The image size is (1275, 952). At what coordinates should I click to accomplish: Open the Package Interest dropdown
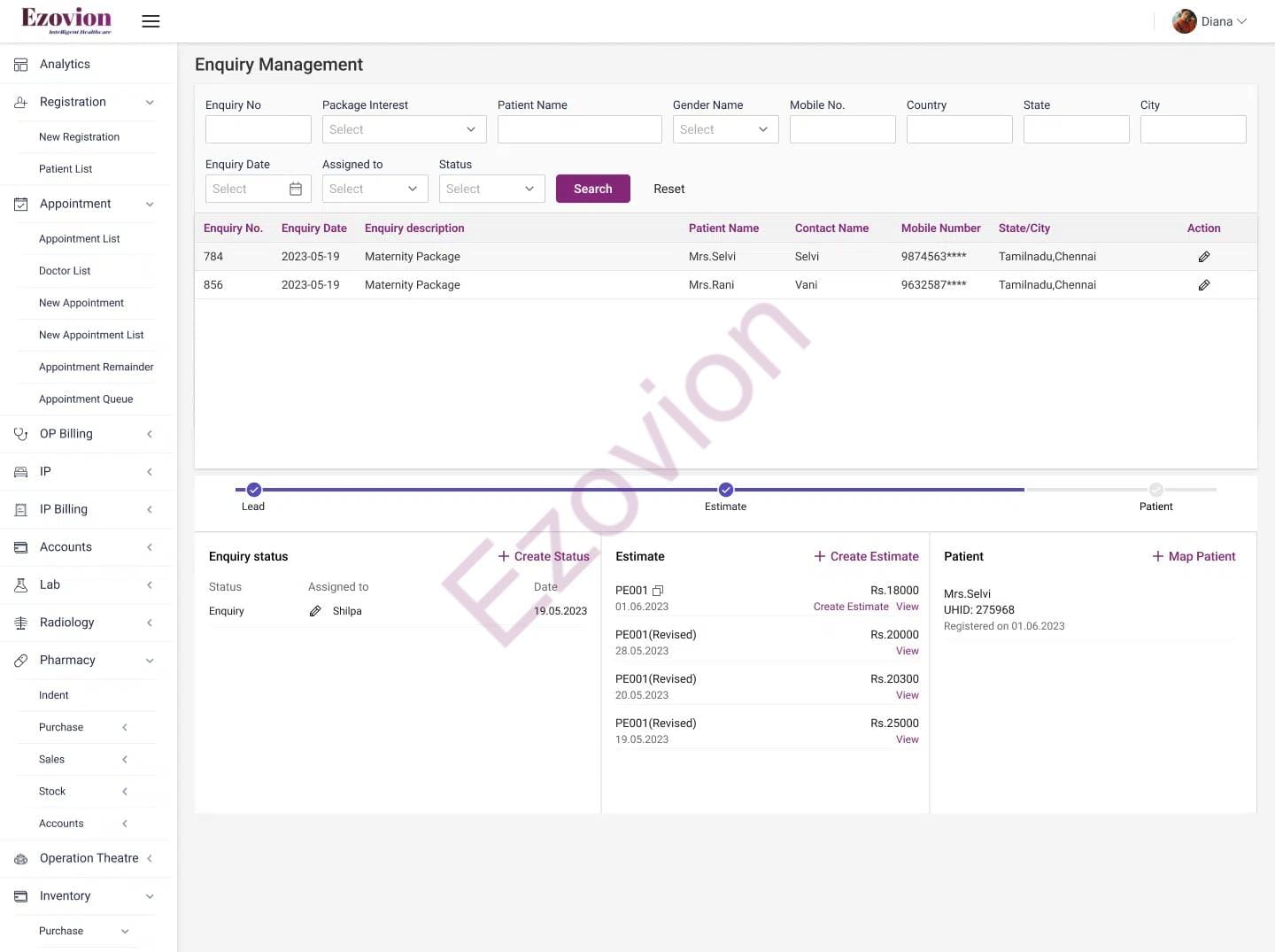click(x=404, y=129)
